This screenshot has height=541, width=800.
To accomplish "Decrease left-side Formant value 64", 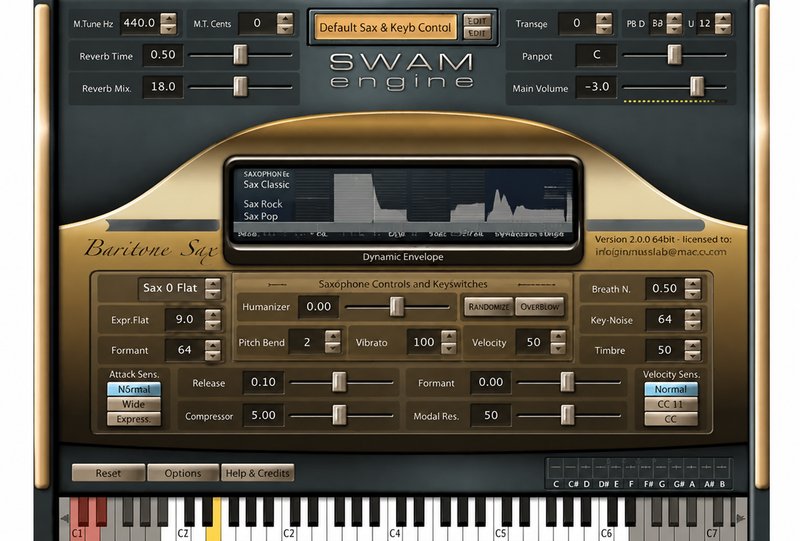I will 213,356.
